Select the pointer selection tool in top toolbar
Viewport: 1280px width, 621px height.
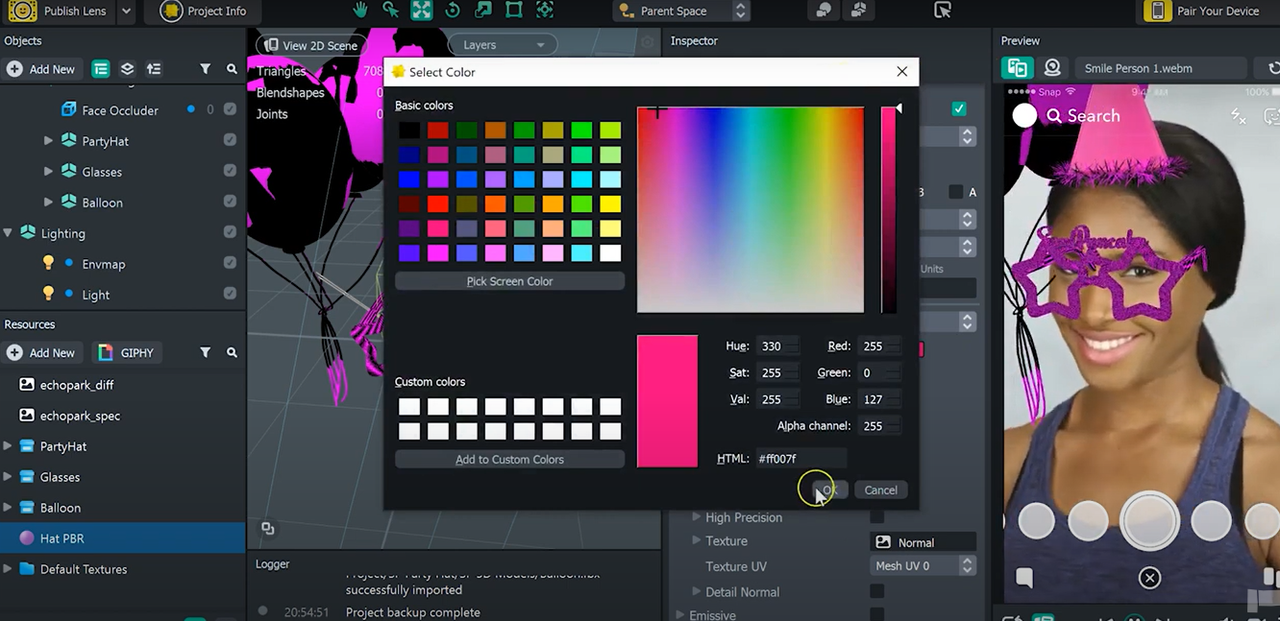[391, 10]
